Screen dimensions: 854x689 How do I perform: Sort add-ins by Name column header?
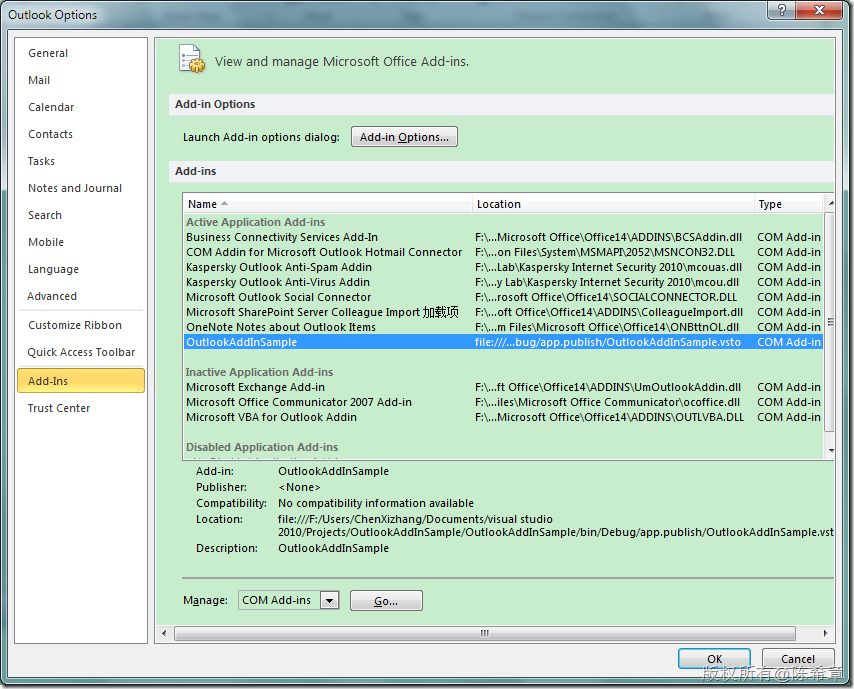point(327,204)
